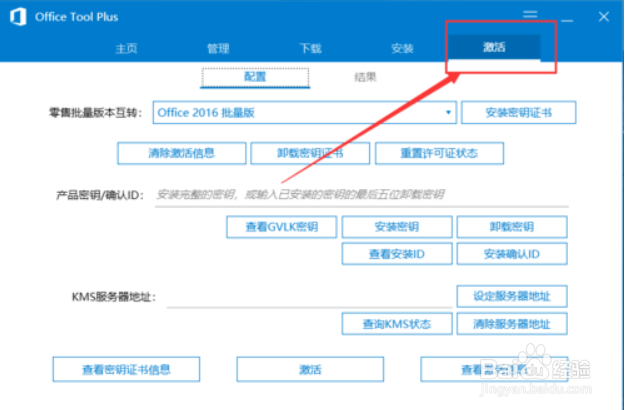This screenshot has width=625, height=410.
Task: Open the 配置 sub-tab
Action: (x=255, y=77)
